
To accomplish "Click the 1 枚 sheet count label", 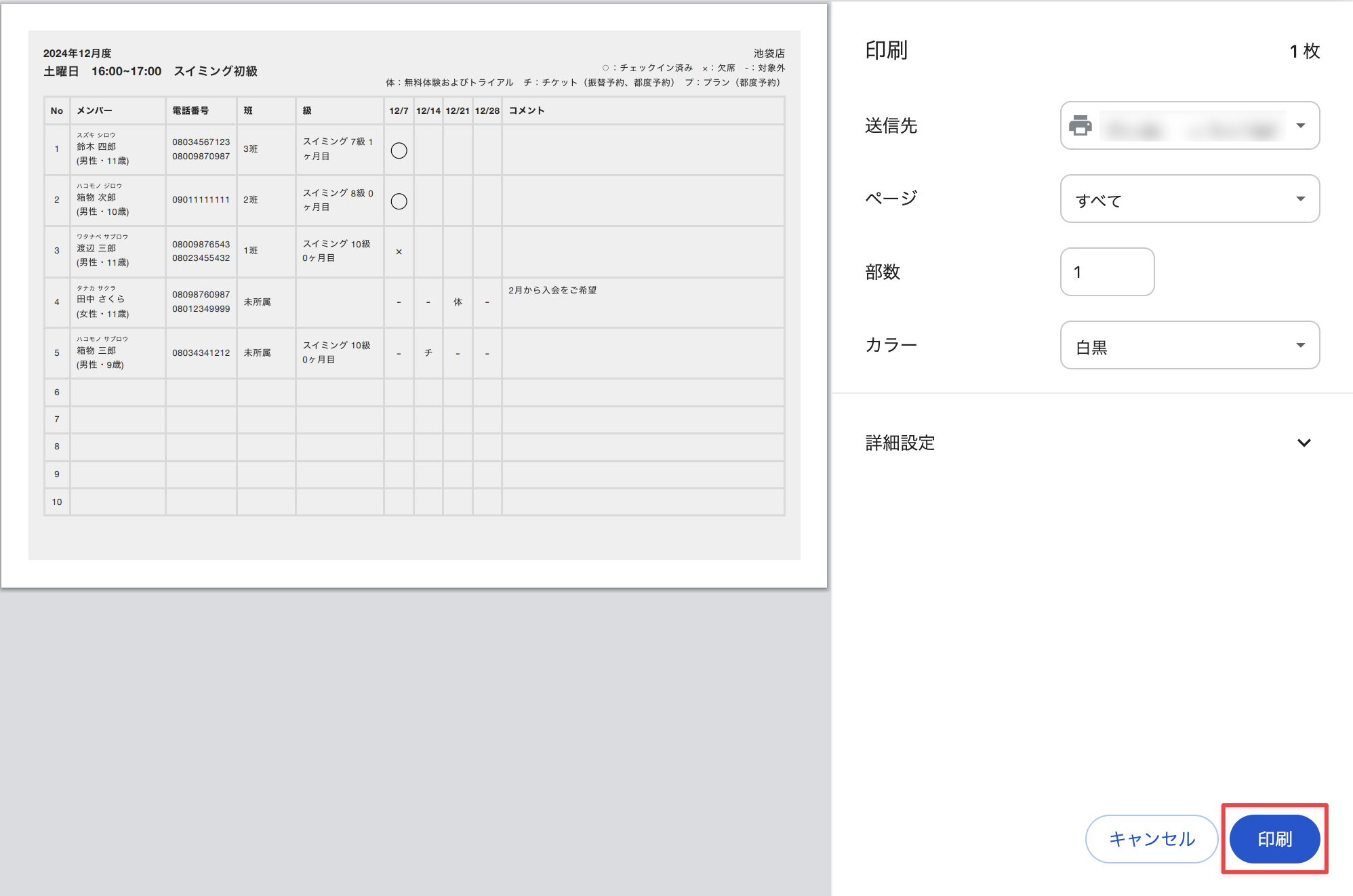I will coord(1304,51).
